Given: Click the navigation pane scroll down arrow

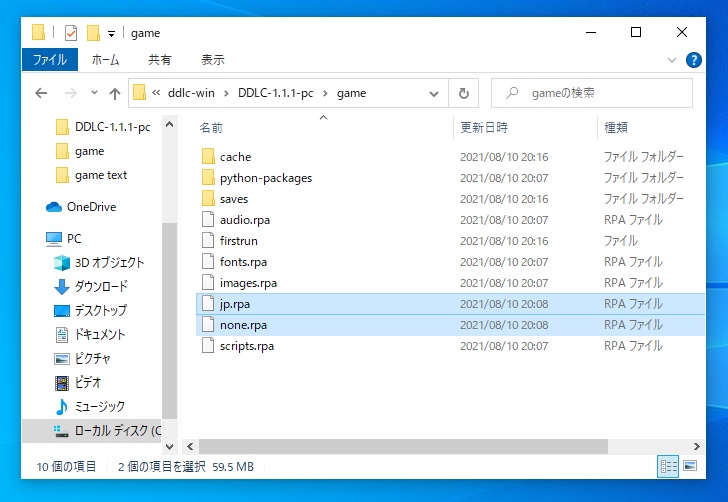Looking at the screenshot, I should point(169,446).
